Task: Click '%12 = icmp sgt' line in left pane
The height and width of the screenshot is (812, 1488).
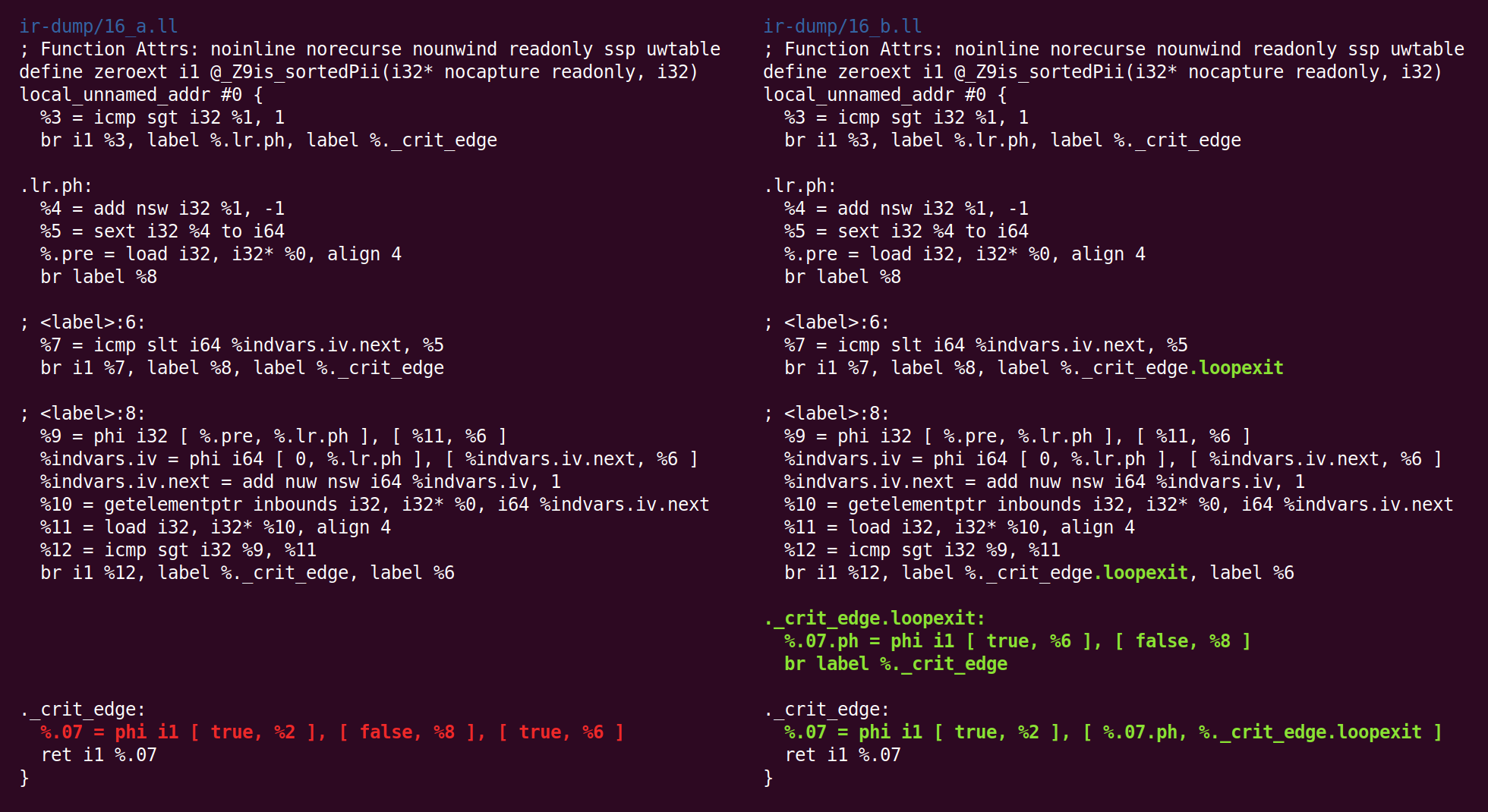Action: pos(178,550)
